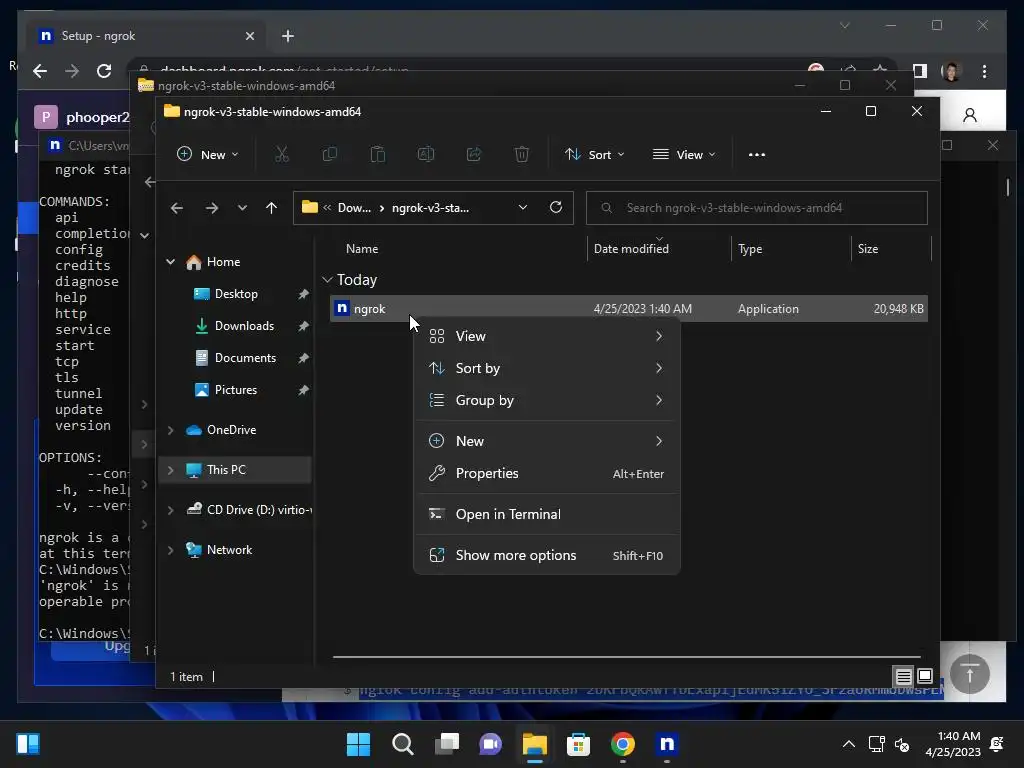Click Dow... breadcrumb in address bar

click(x=354, y=208)
